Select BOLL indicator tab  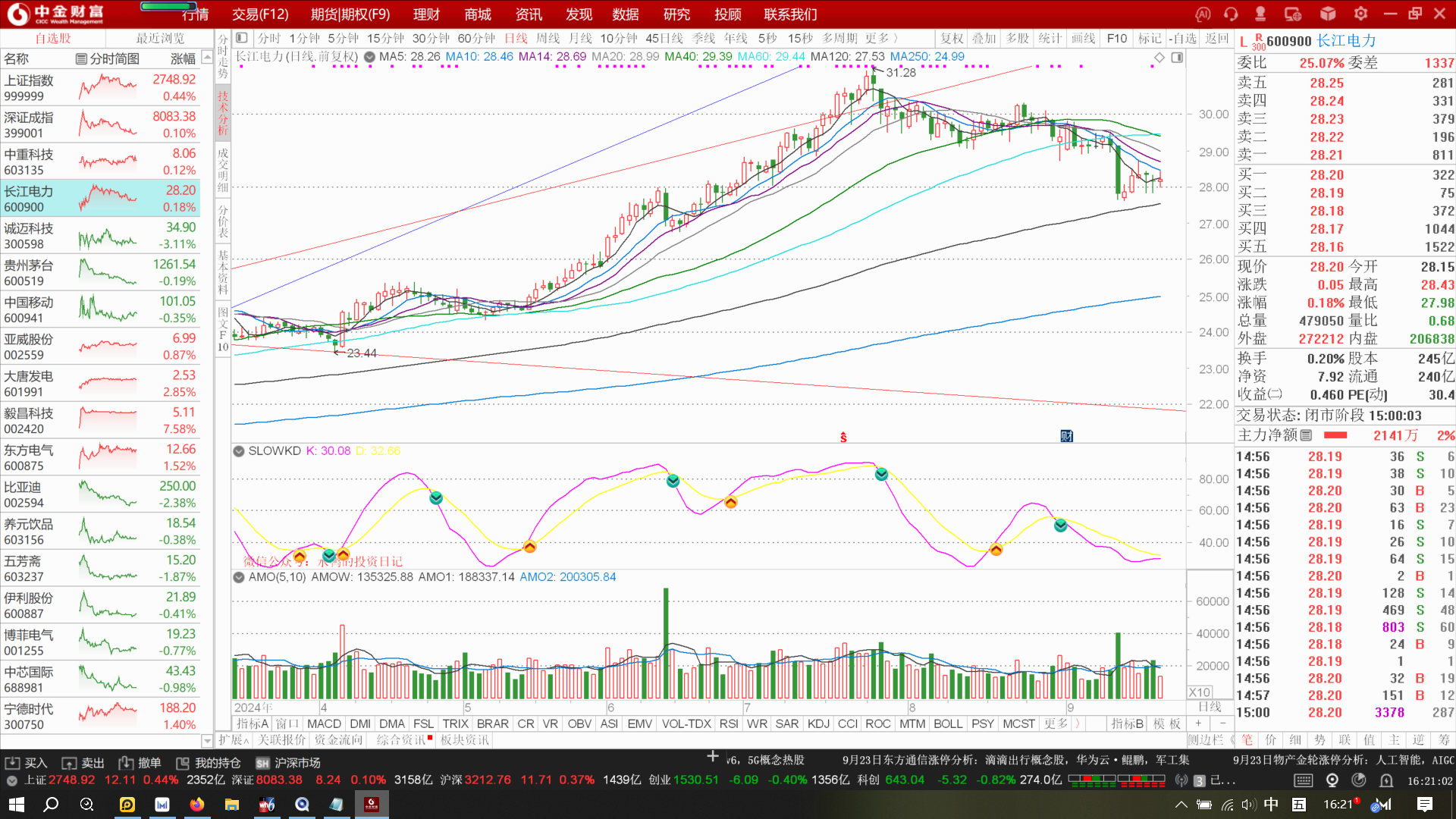click(948, 724)
